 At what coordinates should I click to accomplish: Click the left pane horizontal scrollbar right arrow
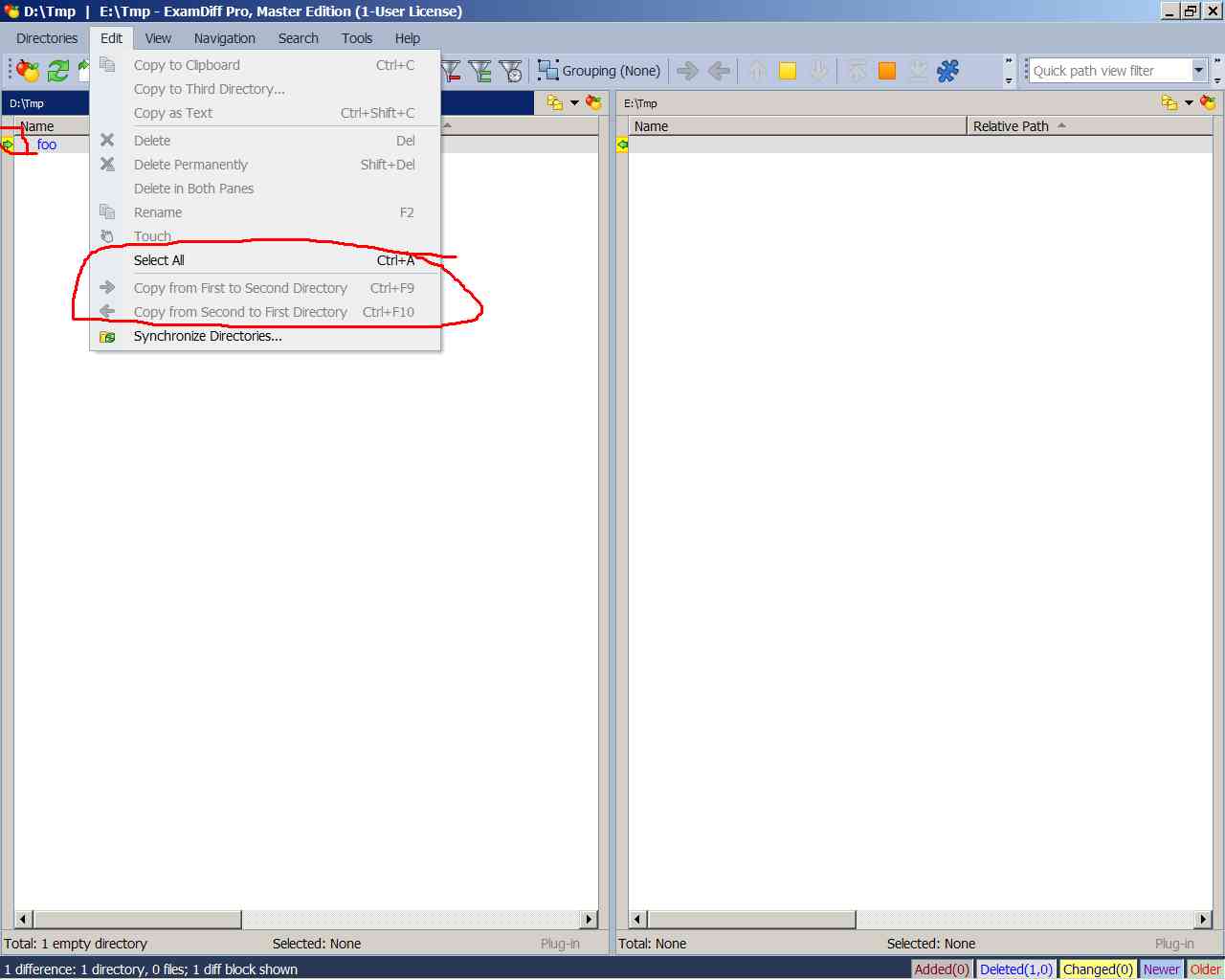click(590, 920)
